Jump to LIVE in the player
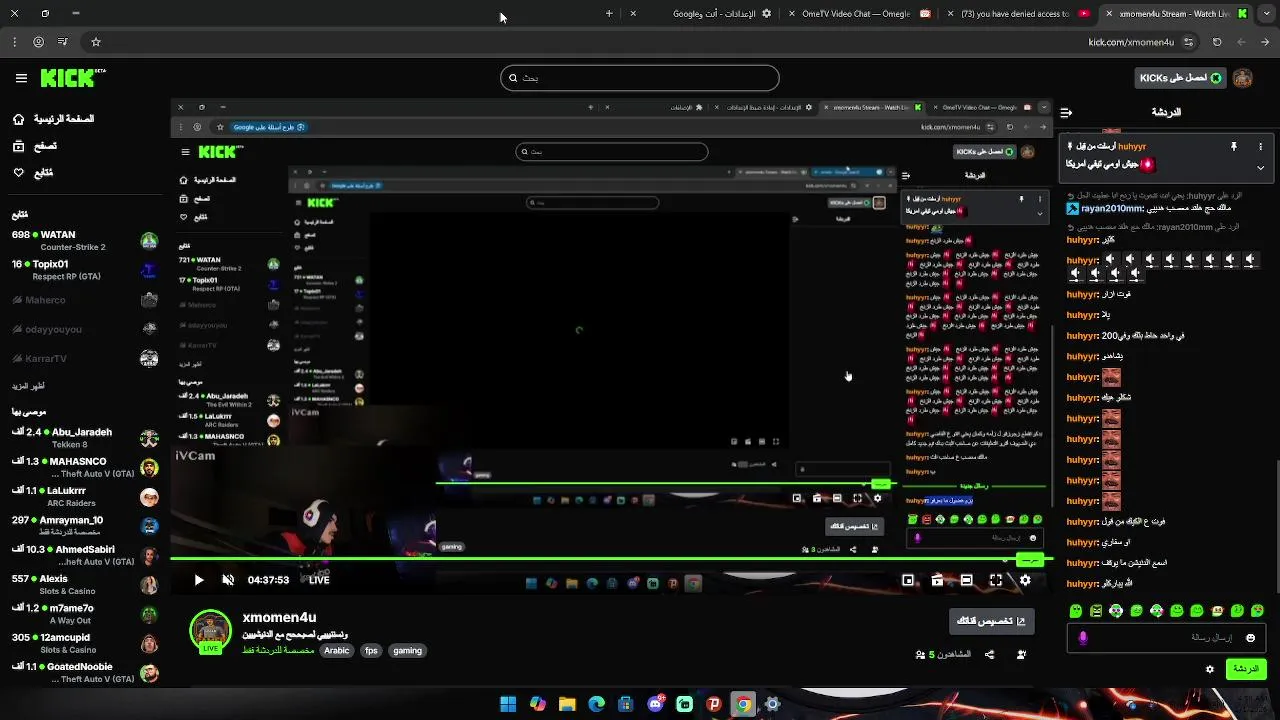 tap(319, 580)
